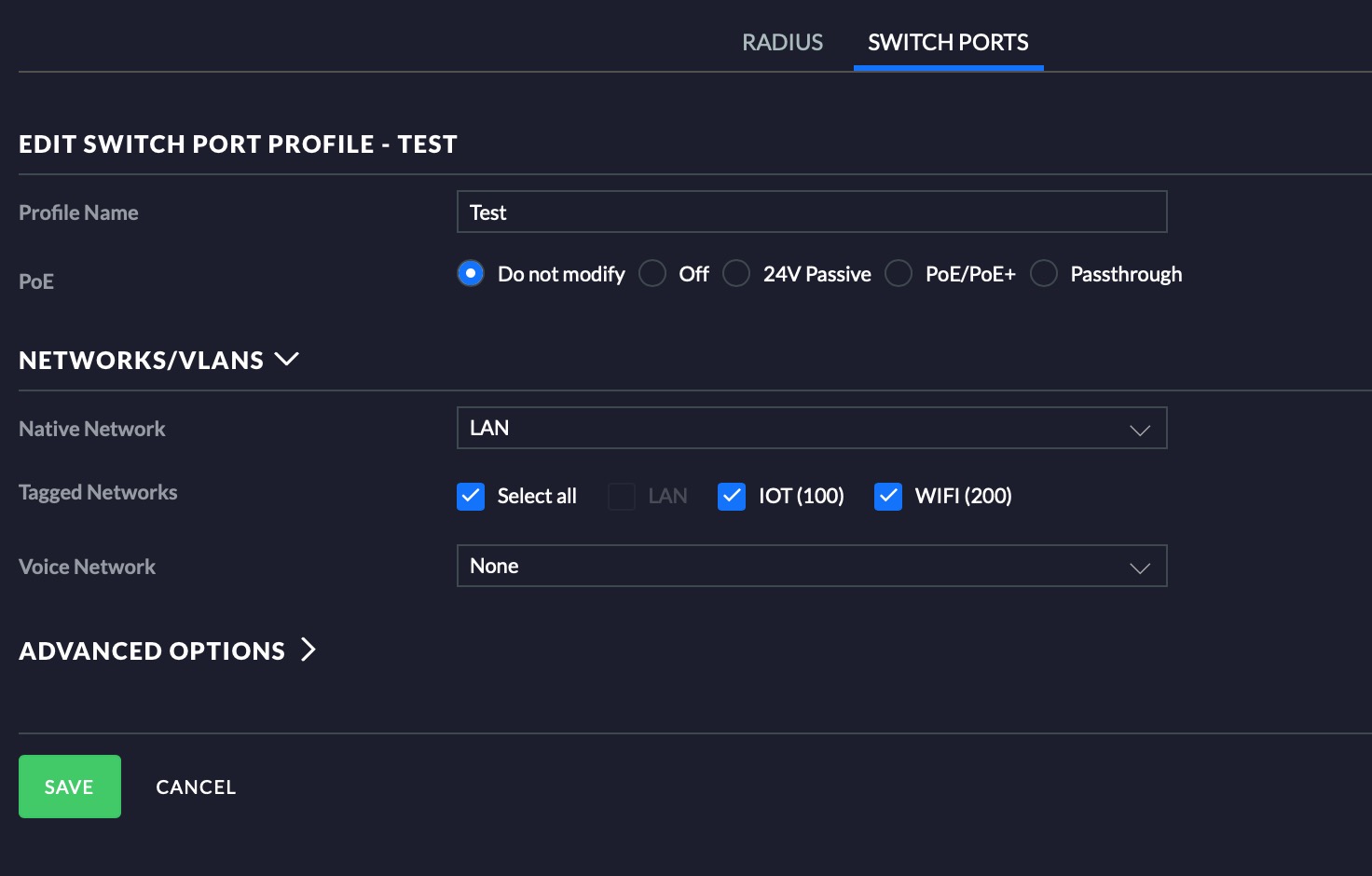Click the Networks/VLANs section heading
Viewport: 1372px width, 876px height.
142,361
